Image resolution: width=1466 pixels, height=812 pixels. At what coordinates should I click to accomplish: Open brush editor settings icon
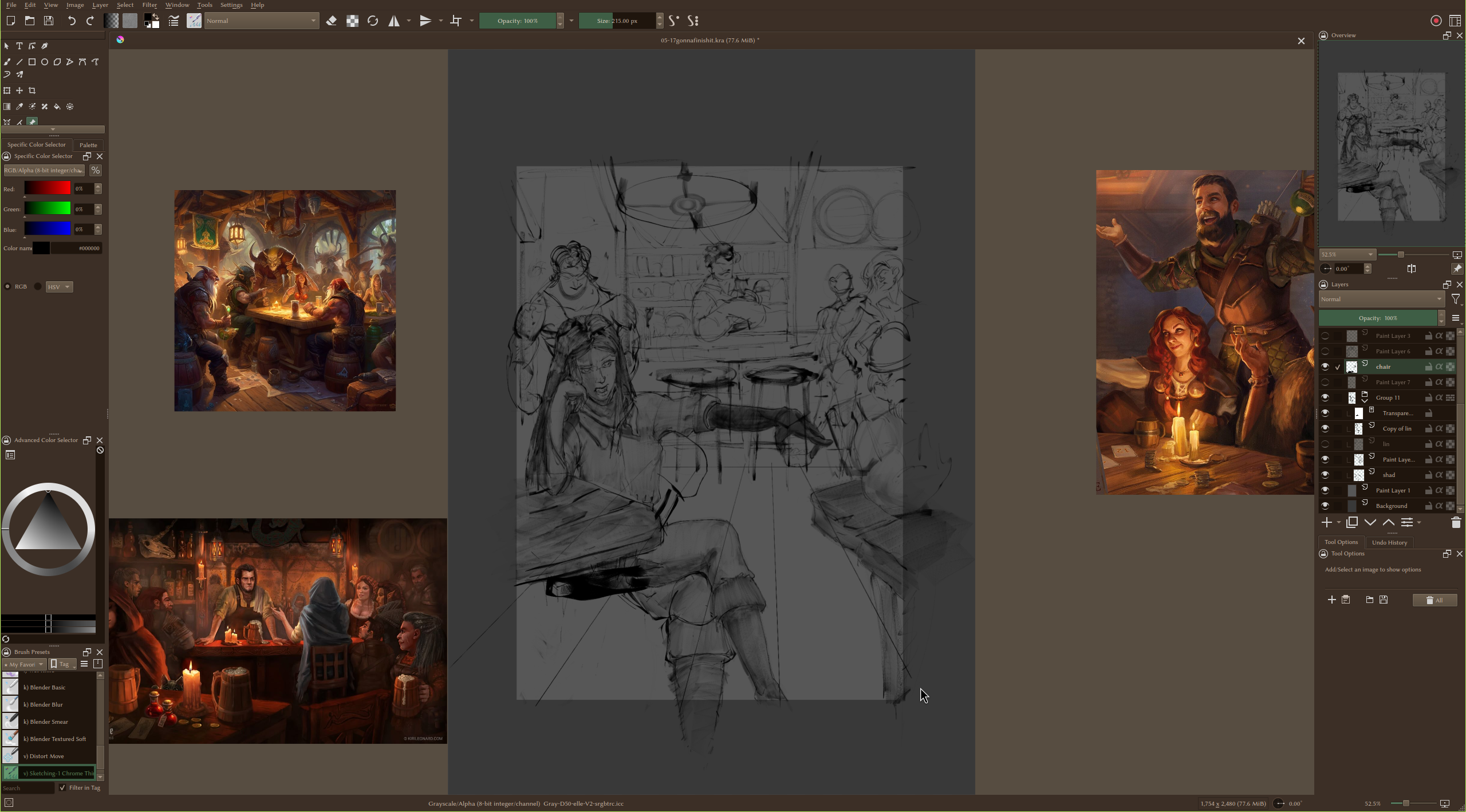(x=174, y=21)
